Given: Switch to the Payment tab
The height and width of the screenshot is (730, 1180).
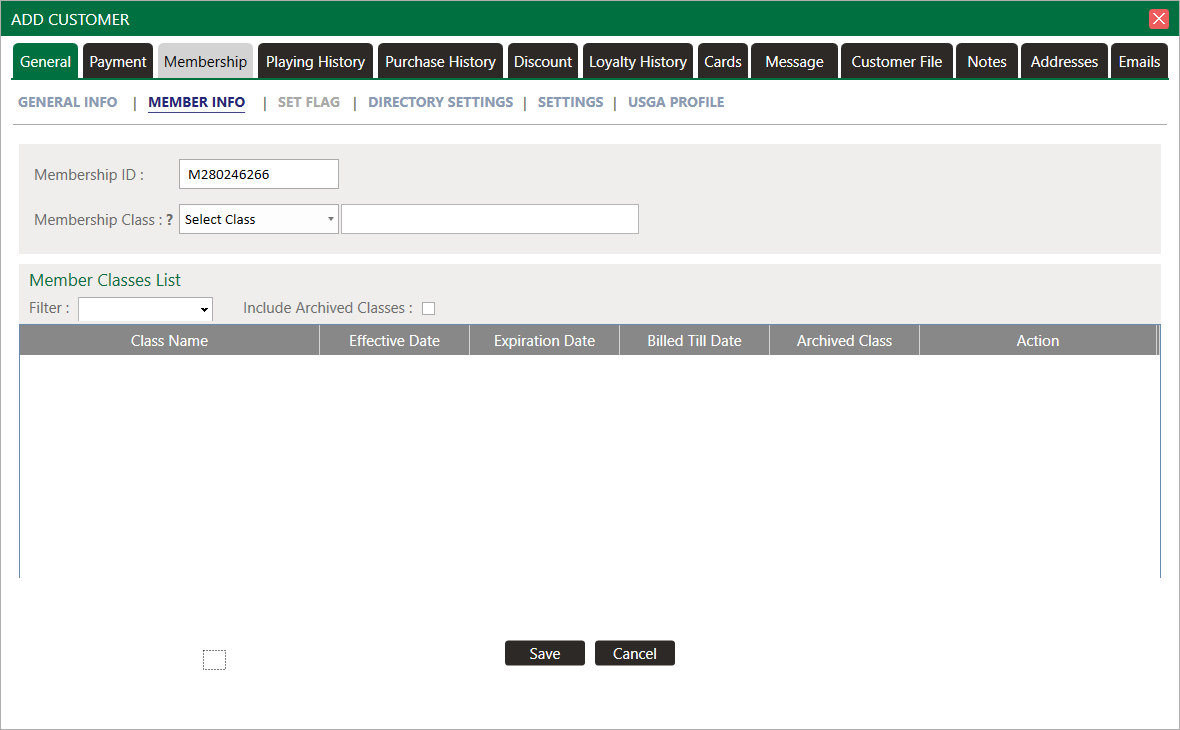Looking at the screenshot, I should pyautogui.click(x=118, y=62).
